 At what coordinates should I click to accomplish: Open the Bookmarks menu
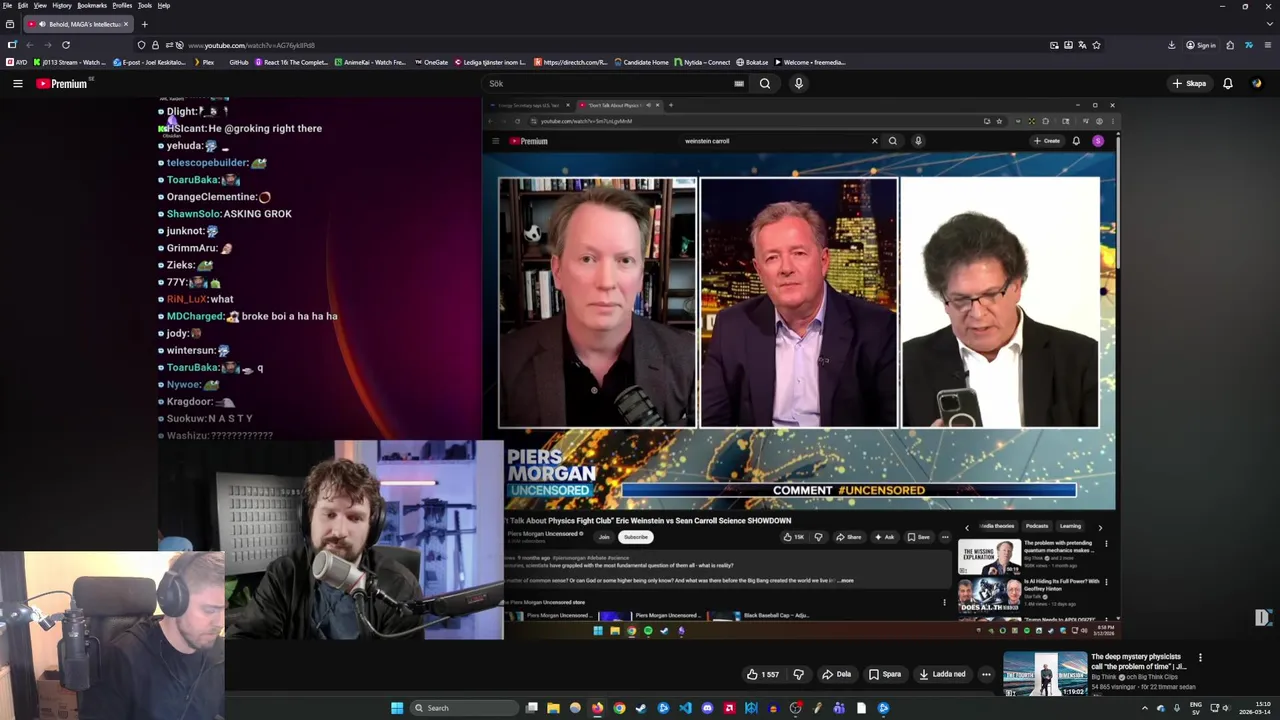92,5
